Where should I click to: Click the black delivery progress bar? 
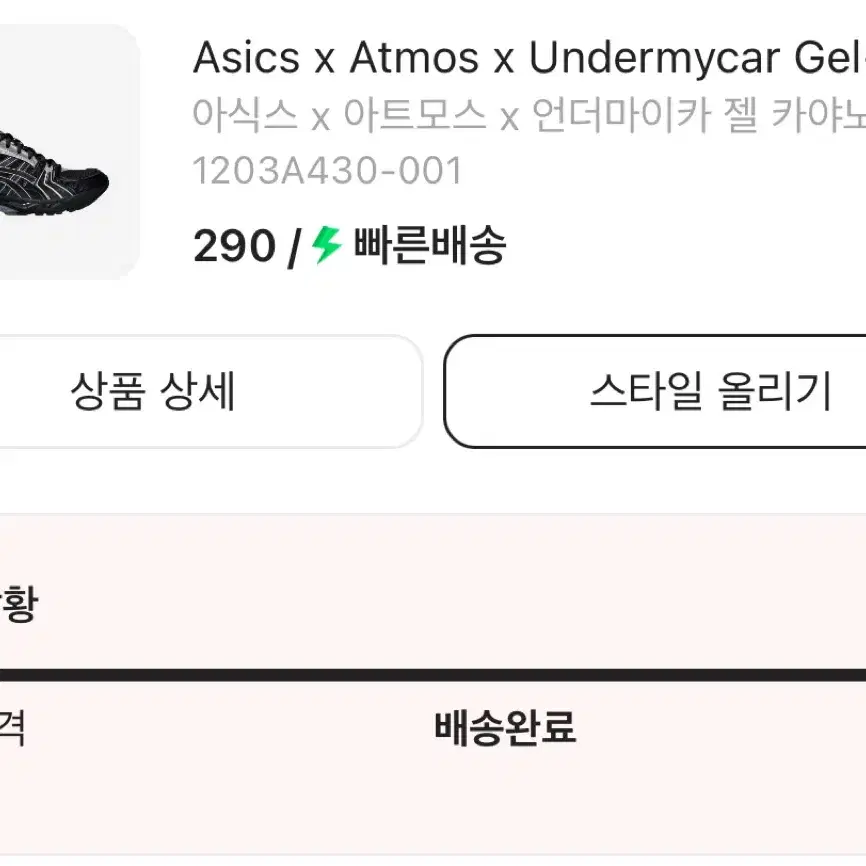433,675
